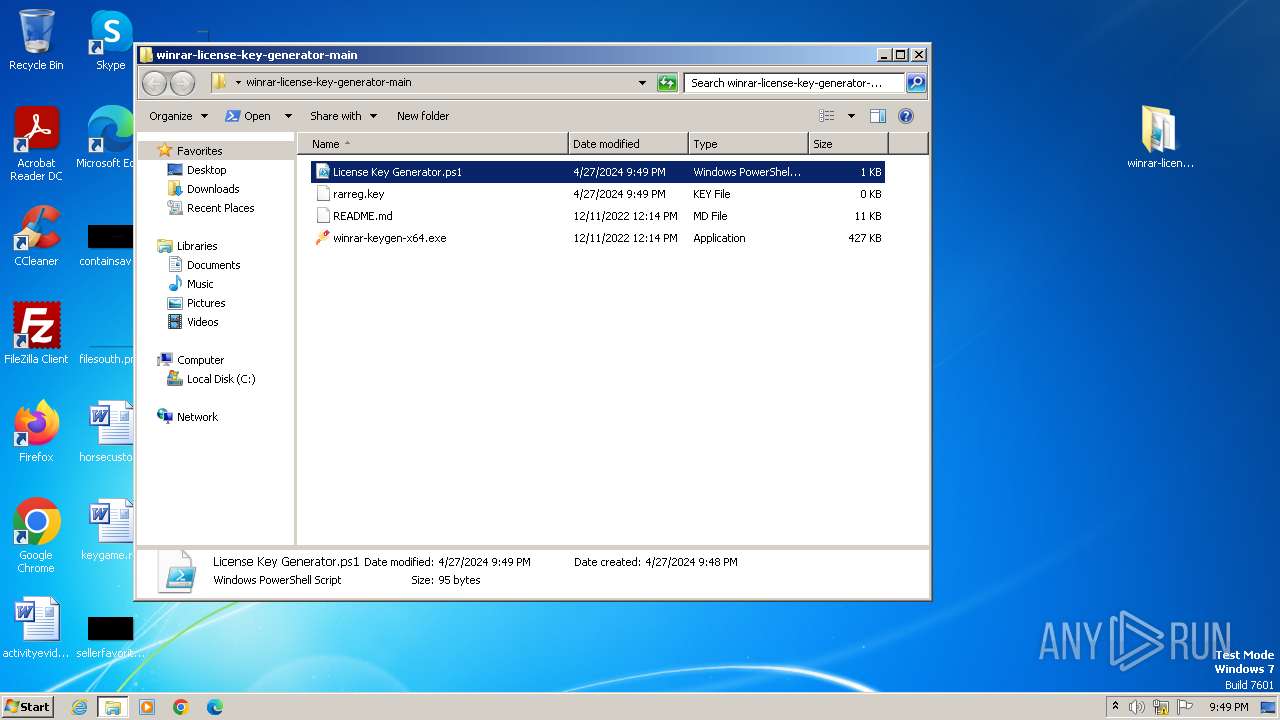Image resolution: width=1280 pixels, height=720 pixels.
Task: Launch Firefox from the desktop
Action: [36, 431]
